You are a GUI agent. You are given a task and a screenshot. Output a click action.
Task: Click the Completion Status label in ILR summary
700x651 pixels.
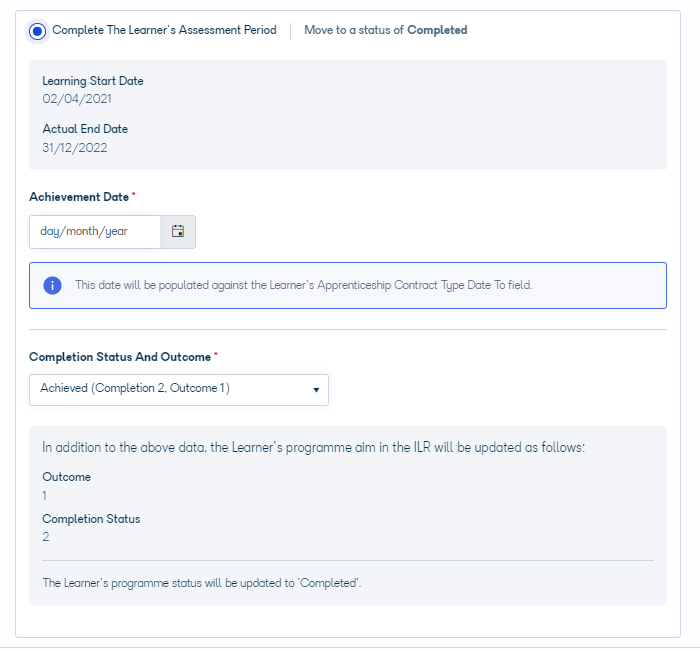pos(91,519)
